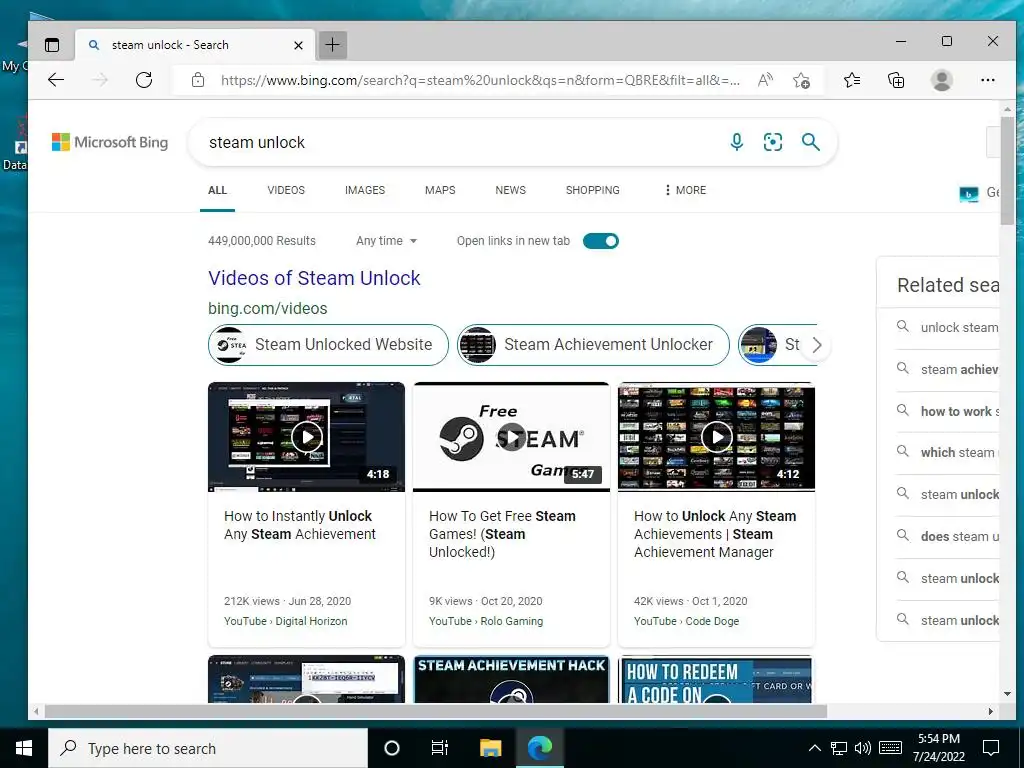Open Edge Settings and more menu
This screenshot has width=1024, height=768.
click(987, 80)
